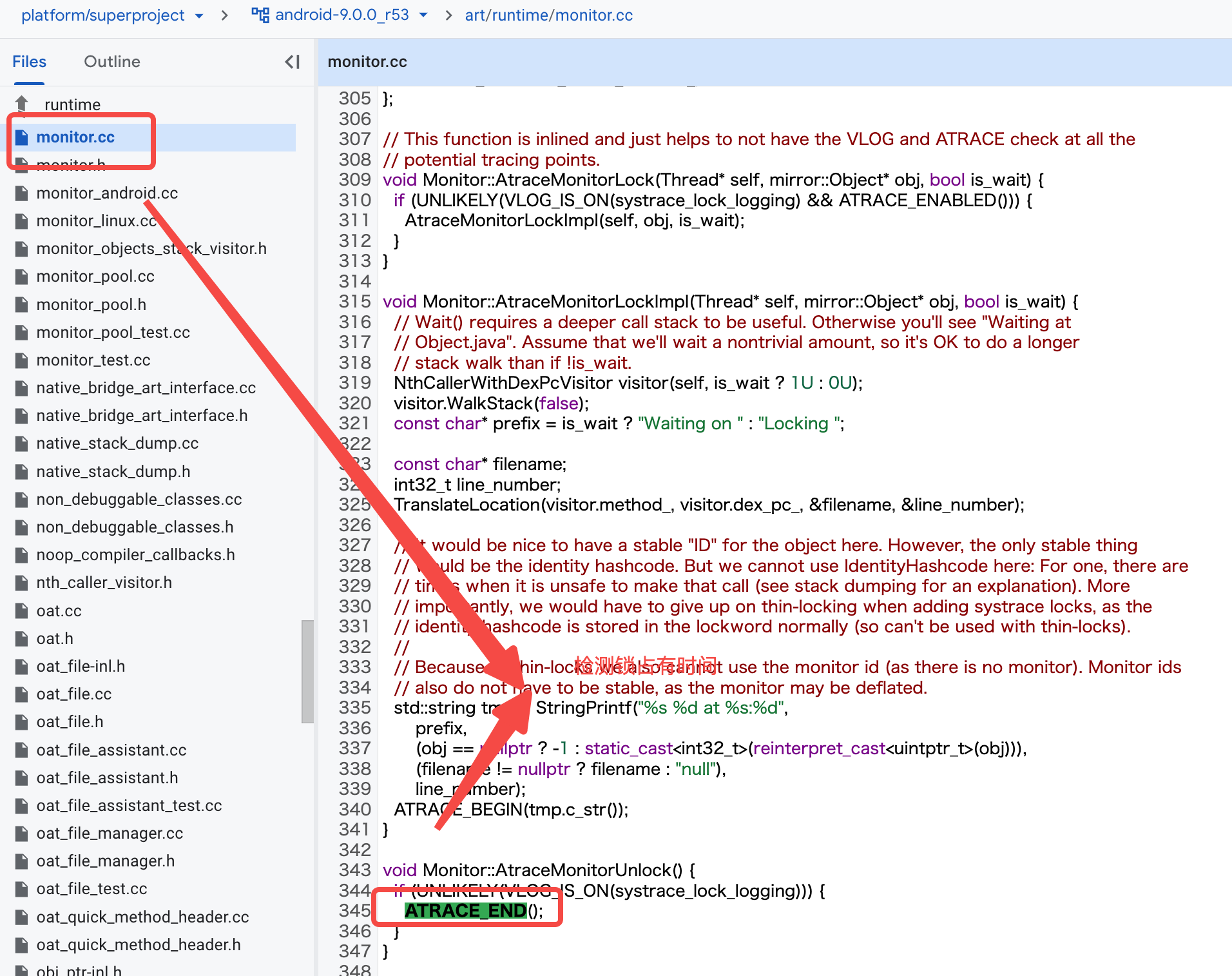
Task: Open oat_file.cc file
Action: tap(74, 694)
